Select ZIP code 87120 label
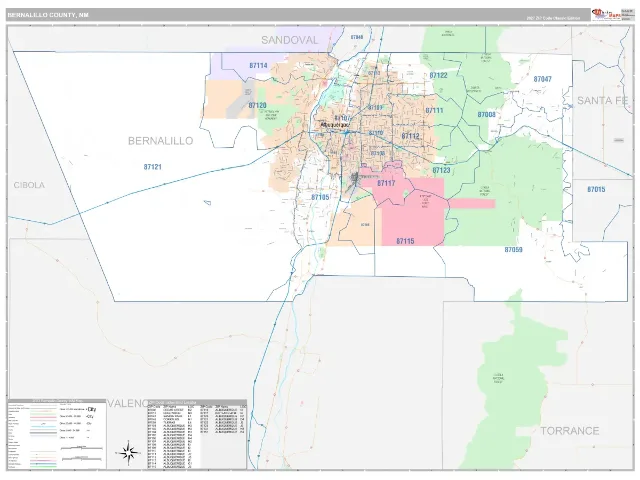640x480 pixels. 258,106
